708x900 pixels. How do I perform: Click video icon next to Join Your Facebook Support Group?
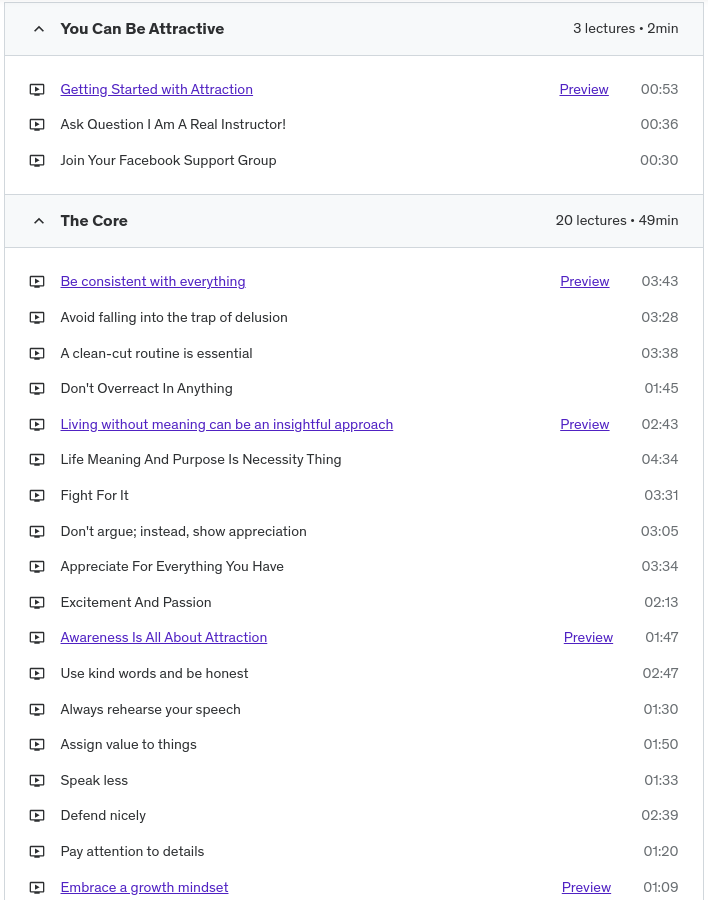(x=37, y=161)
